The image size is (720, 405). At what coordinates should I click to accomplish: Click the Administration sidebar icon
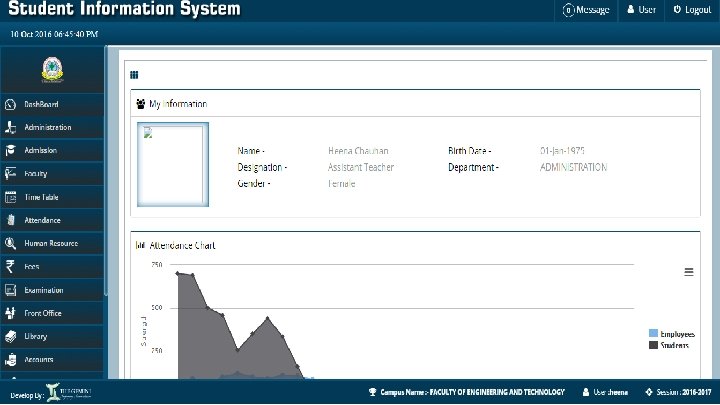(10, 127)
